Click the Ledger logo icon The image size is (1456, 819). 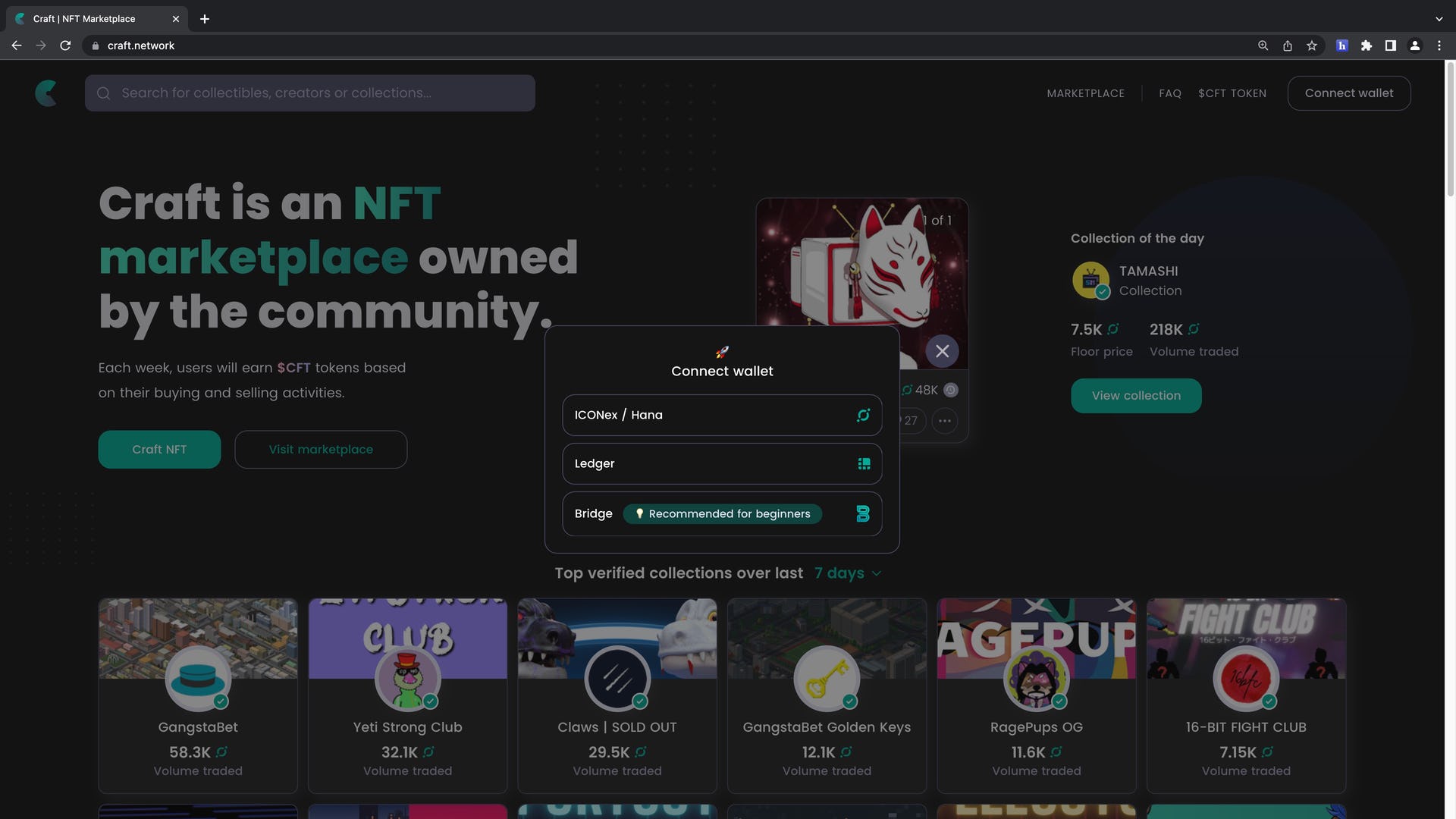tap(864, 463)
